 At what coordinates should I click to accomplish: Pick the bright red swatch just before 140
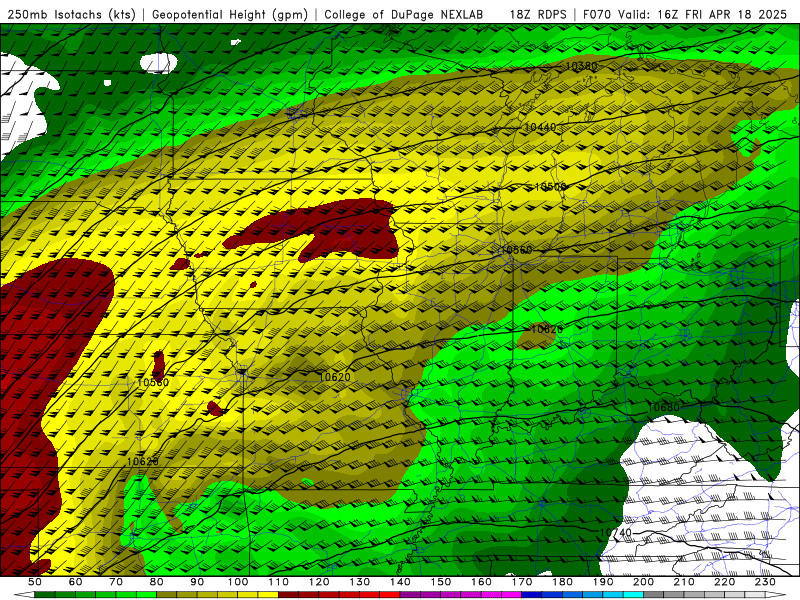(x=390, y=595)
